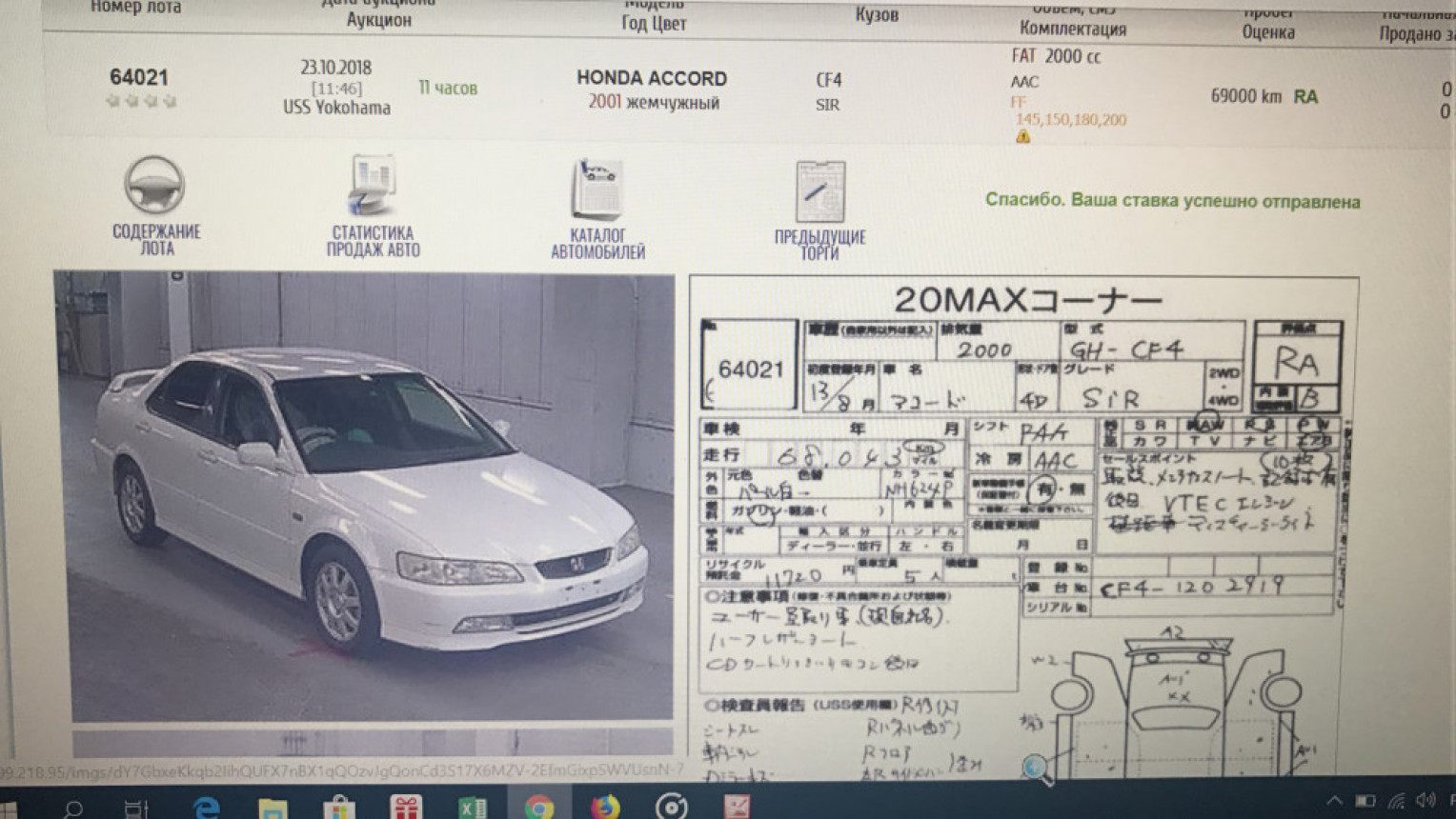Screen dimensions: 1456x819
Task: Expand hidden system tray icons
Action: coord(1334,802)
